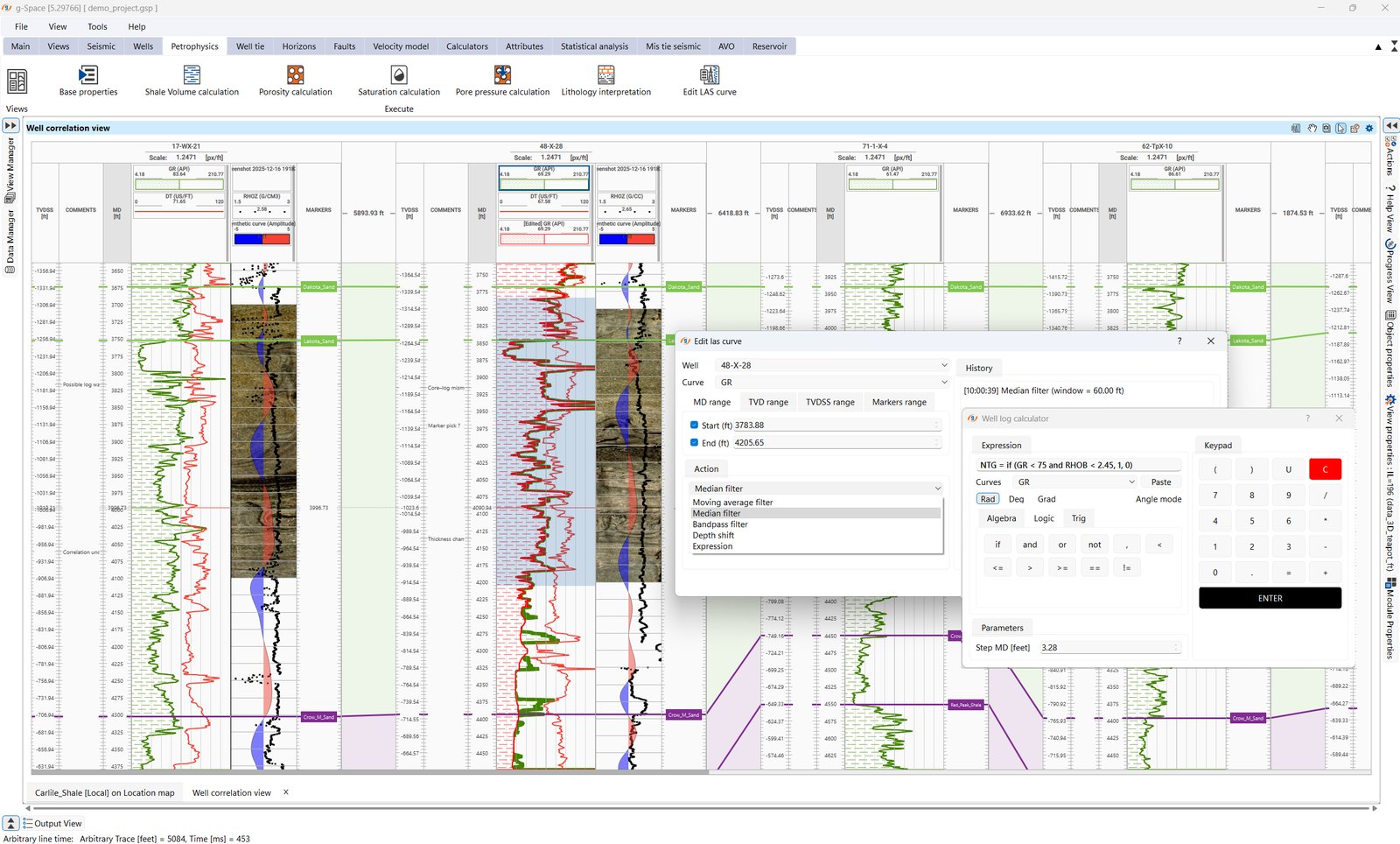Click the well tracks template icon
The width and height of the screenshot is (1400, 844).
1296,128
